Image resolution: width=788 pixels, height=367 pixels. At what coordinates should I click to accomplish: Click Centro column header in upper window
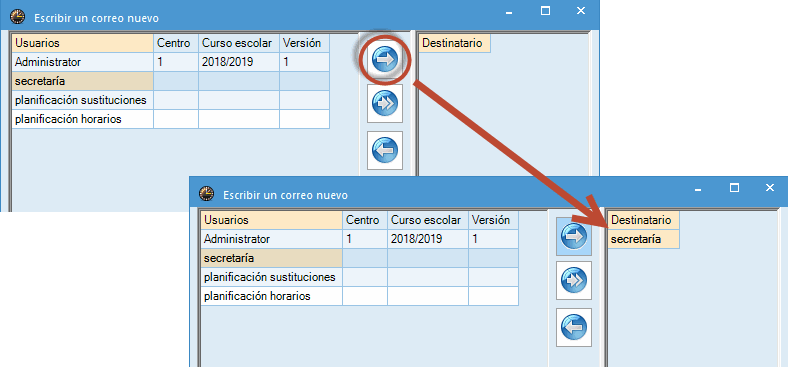(x=176, y=43)
